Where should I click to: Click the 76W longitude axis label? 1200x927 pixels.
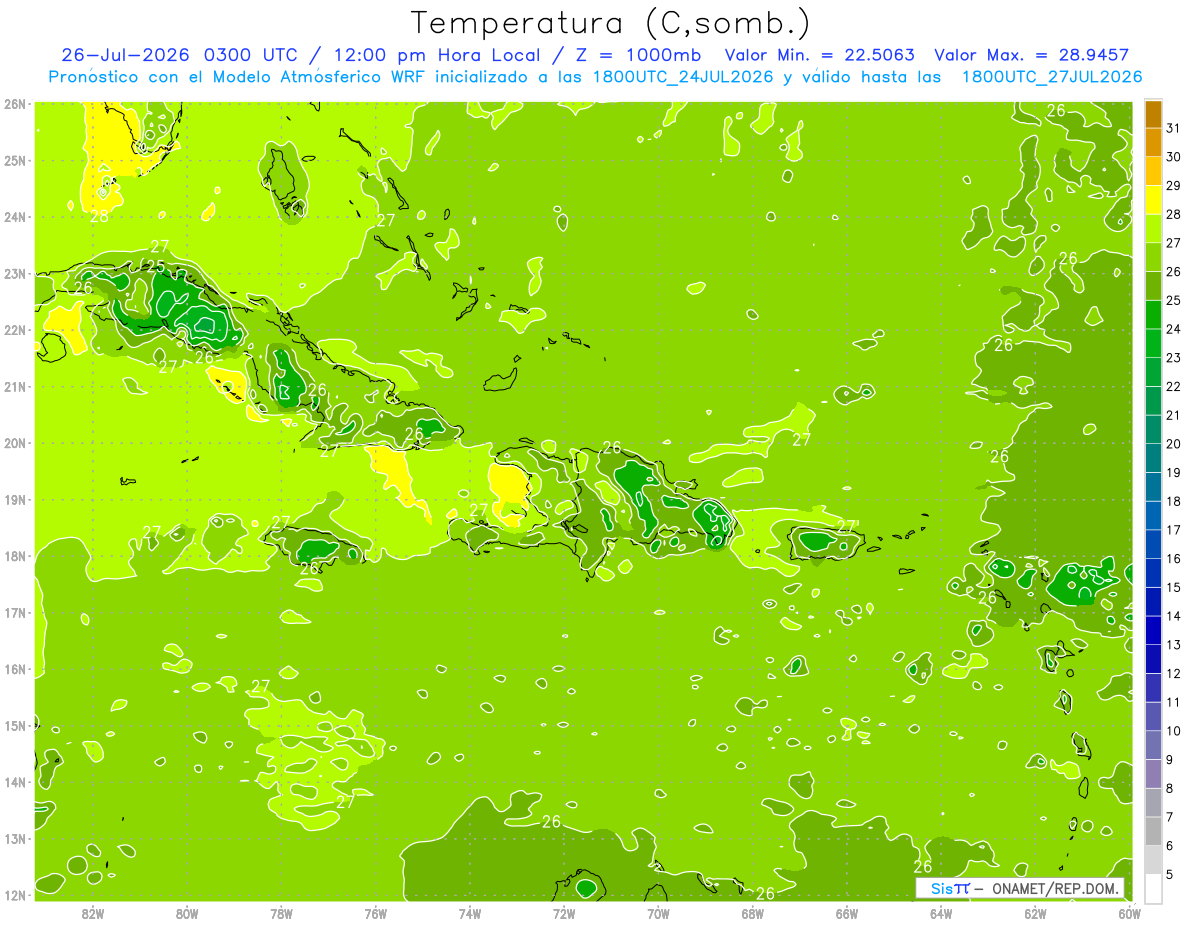(x=376, y=913)
